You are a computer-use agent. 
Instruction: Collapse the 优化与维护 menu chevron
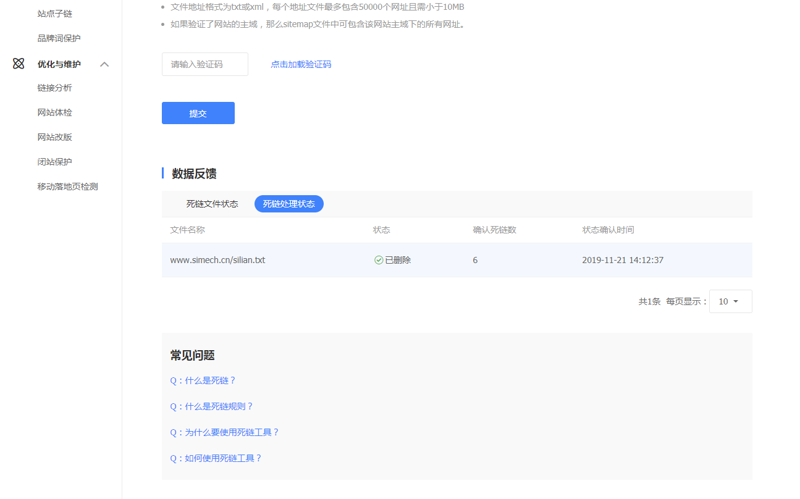[105, 64]
